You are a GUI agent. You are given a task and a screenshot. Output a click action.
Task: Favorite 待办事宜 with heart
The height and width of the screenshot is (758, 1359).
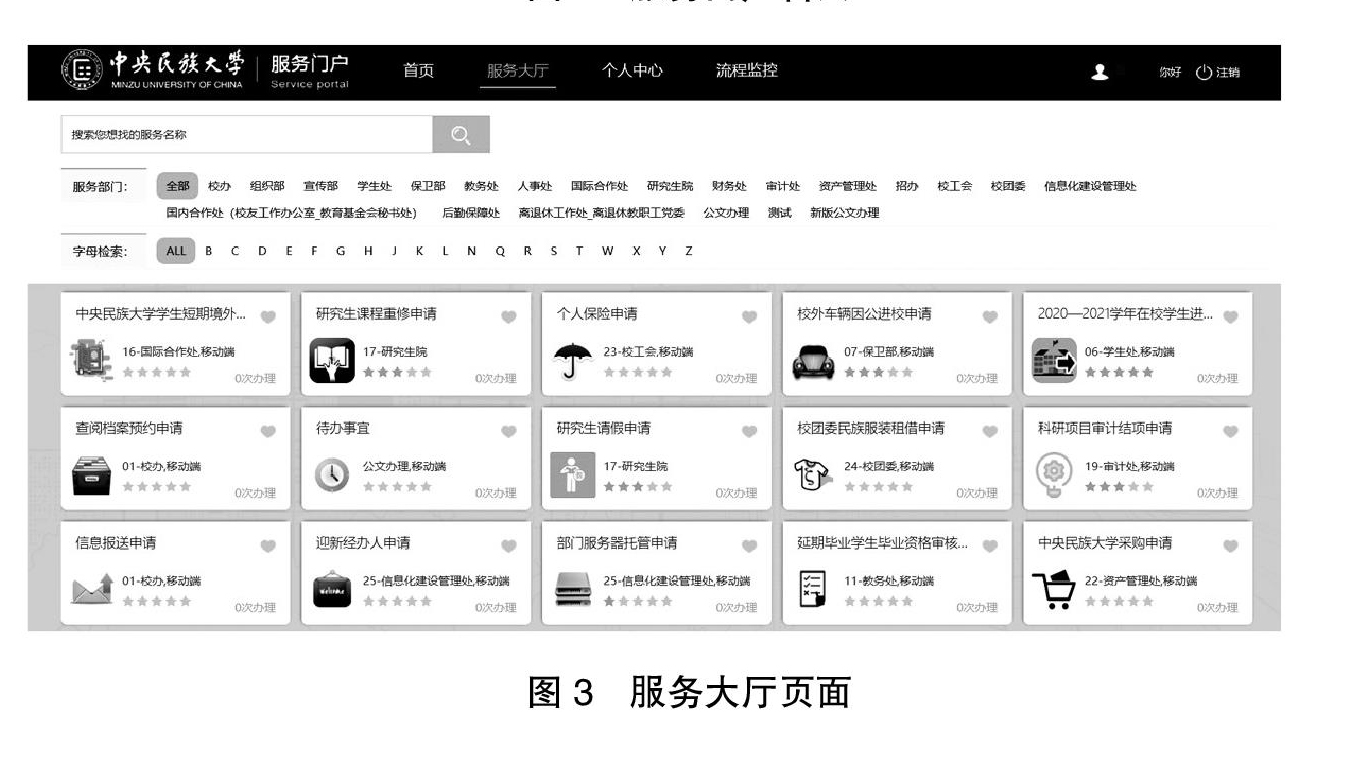(509, 431)
